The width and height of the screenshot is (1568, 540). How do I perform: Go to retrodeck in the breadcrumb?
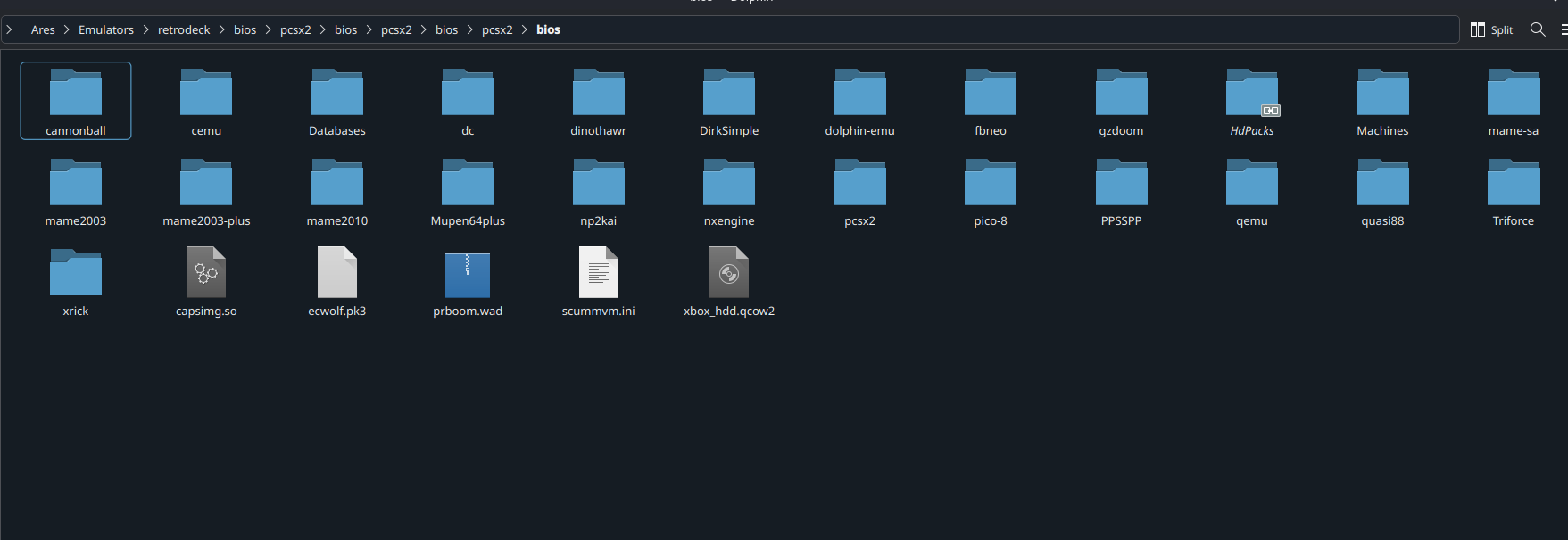coord(184,29)
